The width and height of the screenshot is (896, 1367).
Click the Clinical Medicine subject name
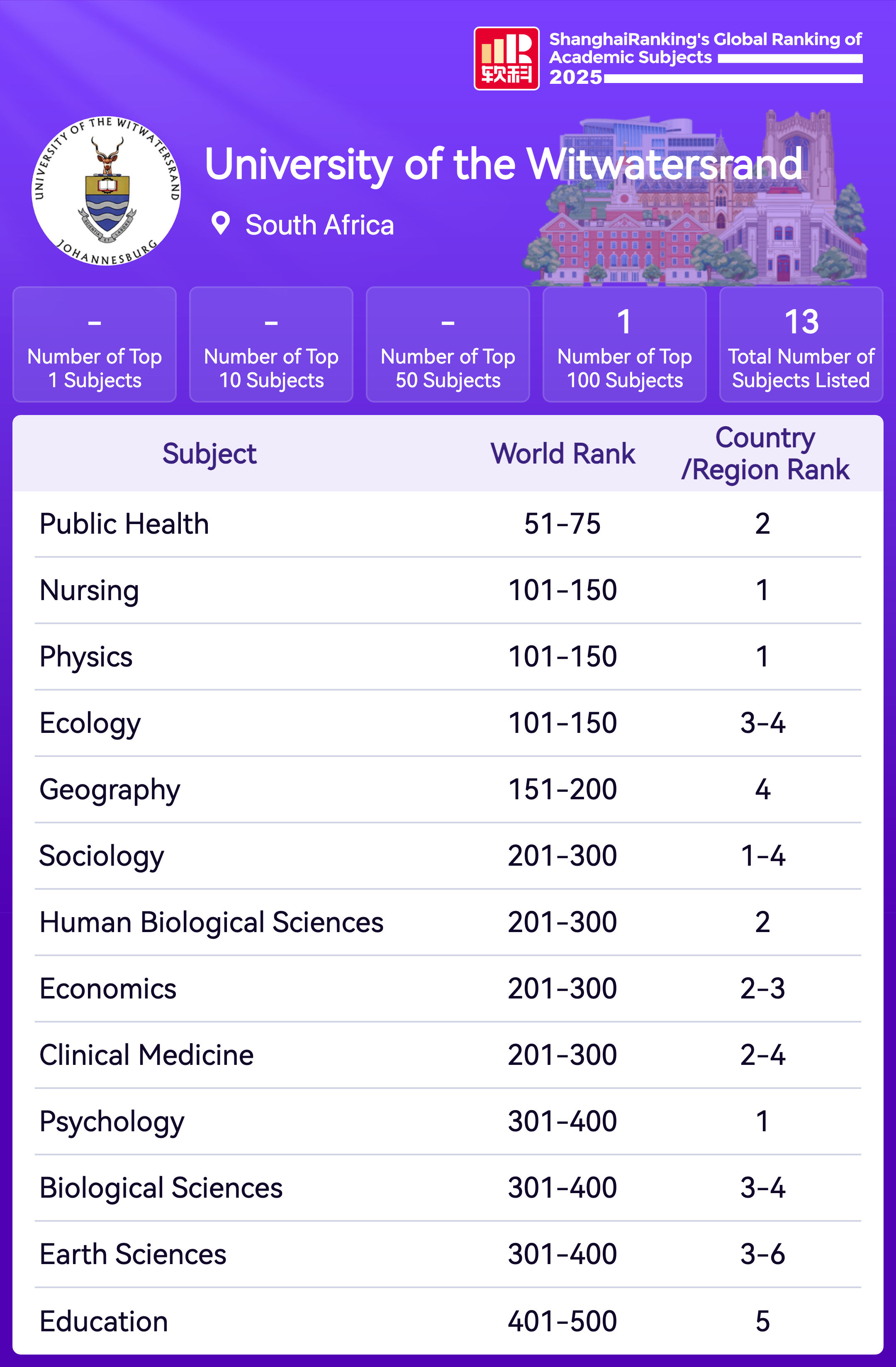tap(146, 1055)
